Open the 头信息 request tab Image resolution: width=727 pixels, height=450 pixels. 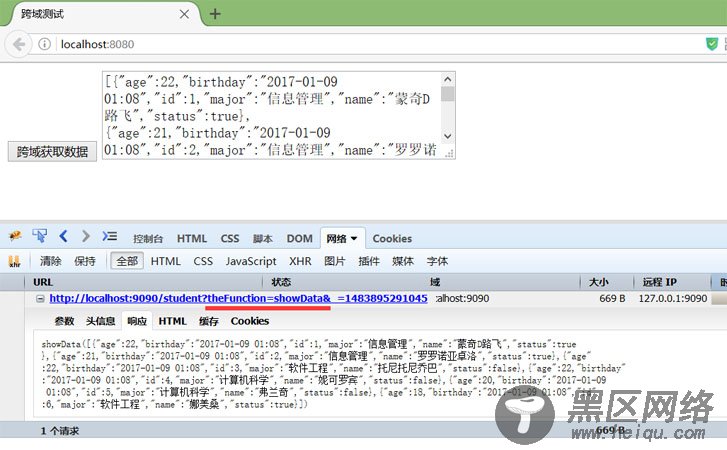pos(101,321)
